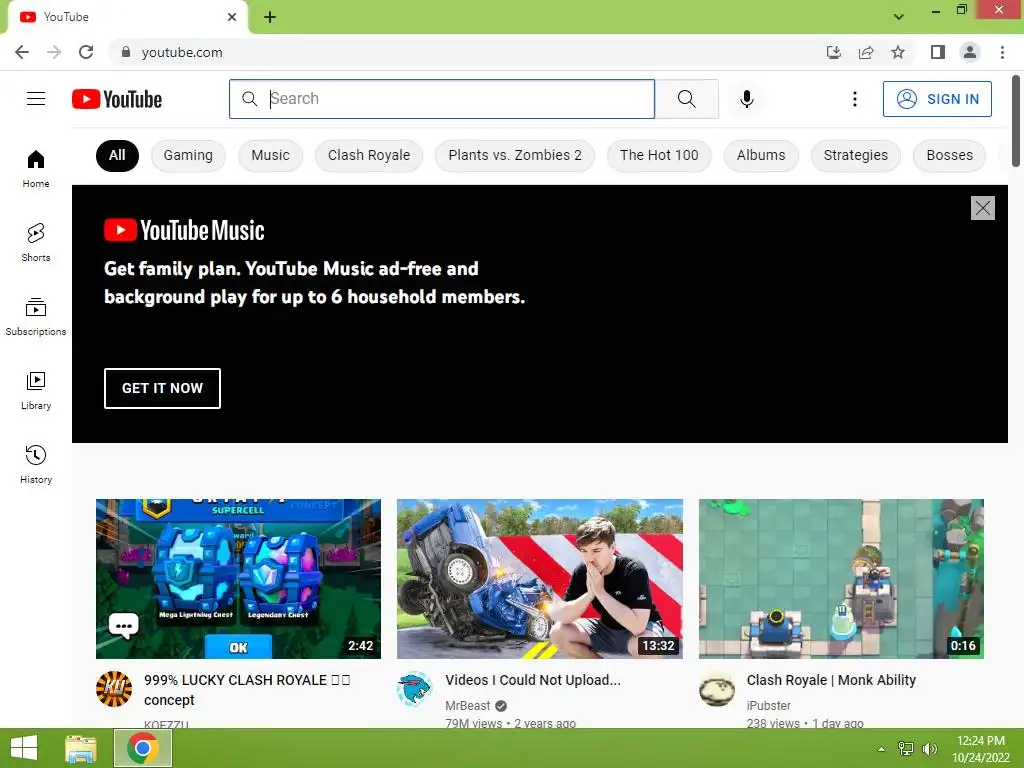Close the YouTube tab
Viewport: 1024px width, 768px height.
click(x=232, y=17)
